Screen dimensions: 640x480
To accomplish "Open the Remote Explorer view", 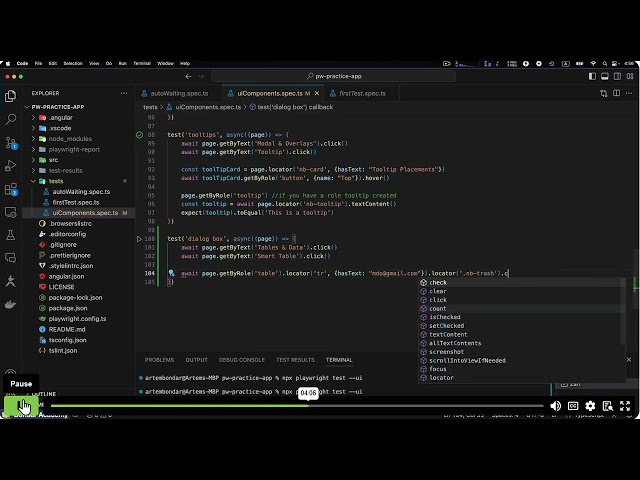I will [11, 212].
